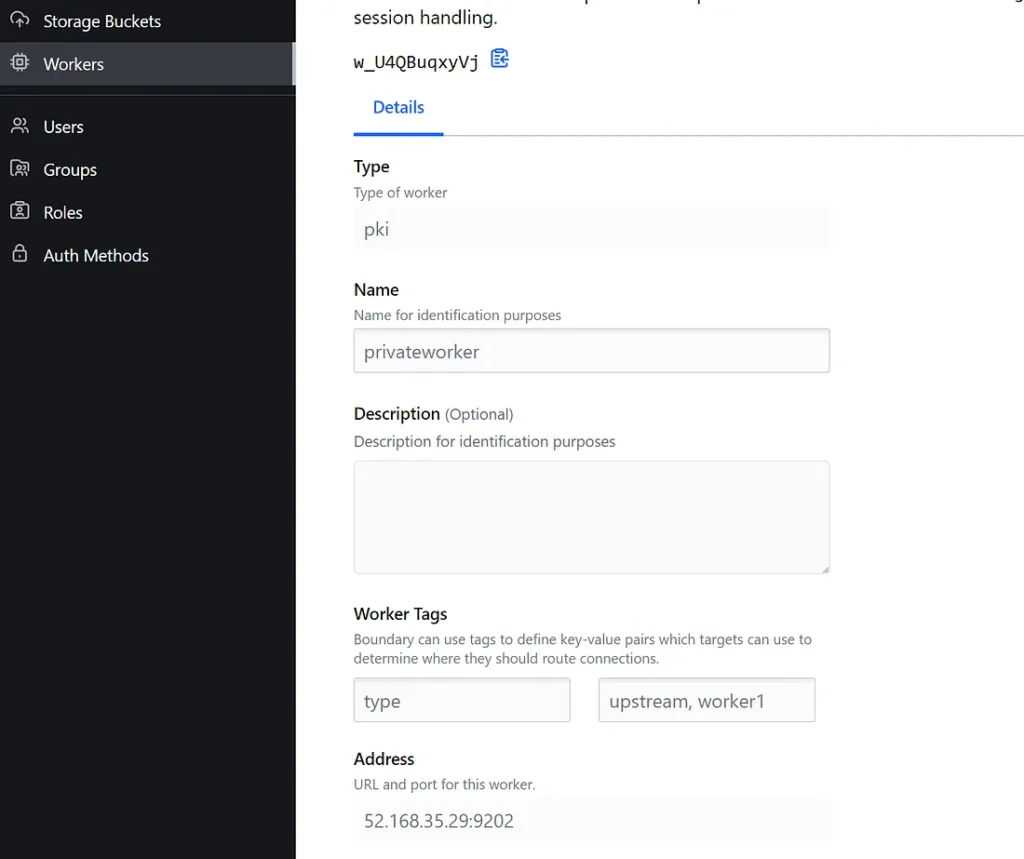Click the Auth Methods lock icon

click(19, 255)
